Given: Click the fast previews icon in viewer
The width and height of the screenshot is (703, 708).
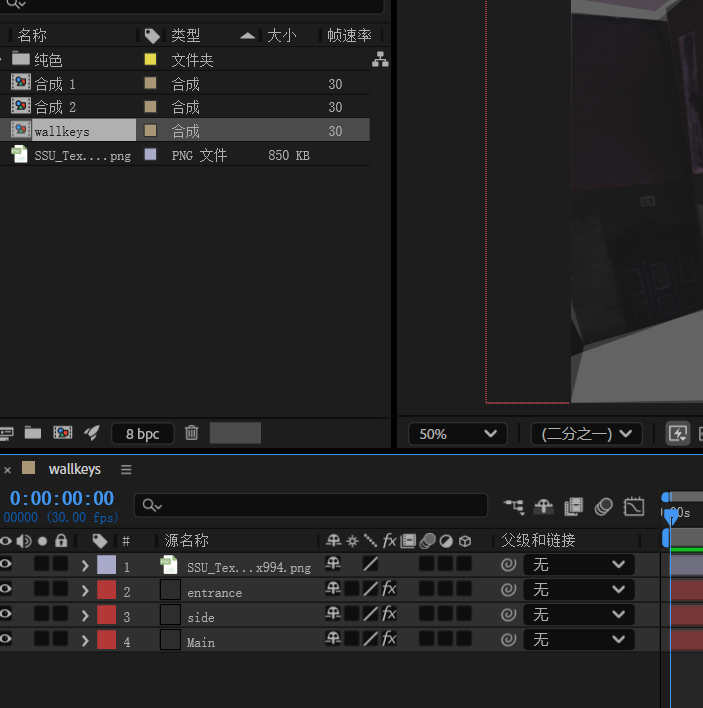Looking at the screenshot, I should [678, 434].
